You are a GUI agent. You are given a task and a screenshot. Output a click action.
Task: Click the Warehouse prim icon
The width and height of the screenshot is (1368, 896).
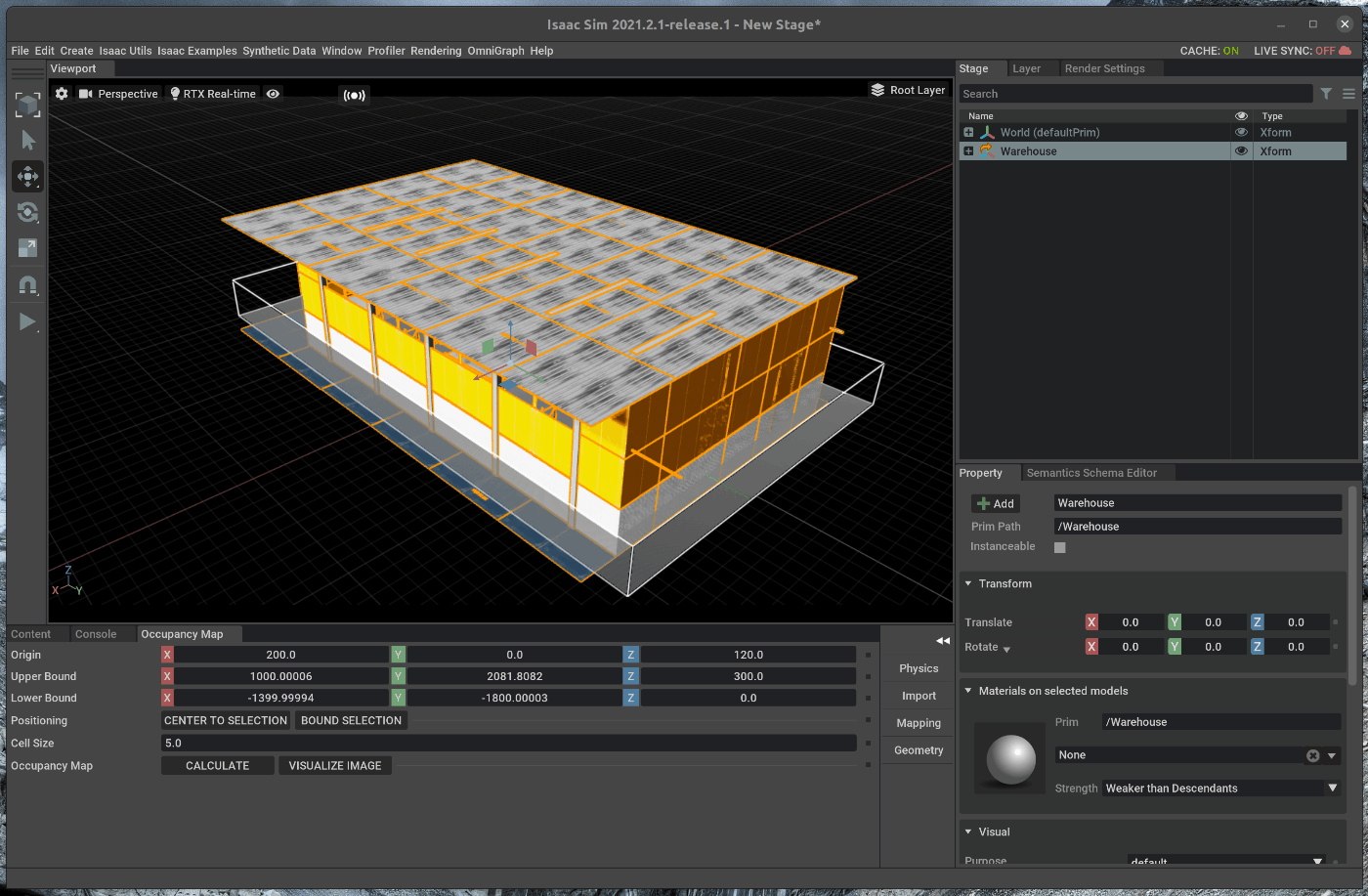(987, 150)
